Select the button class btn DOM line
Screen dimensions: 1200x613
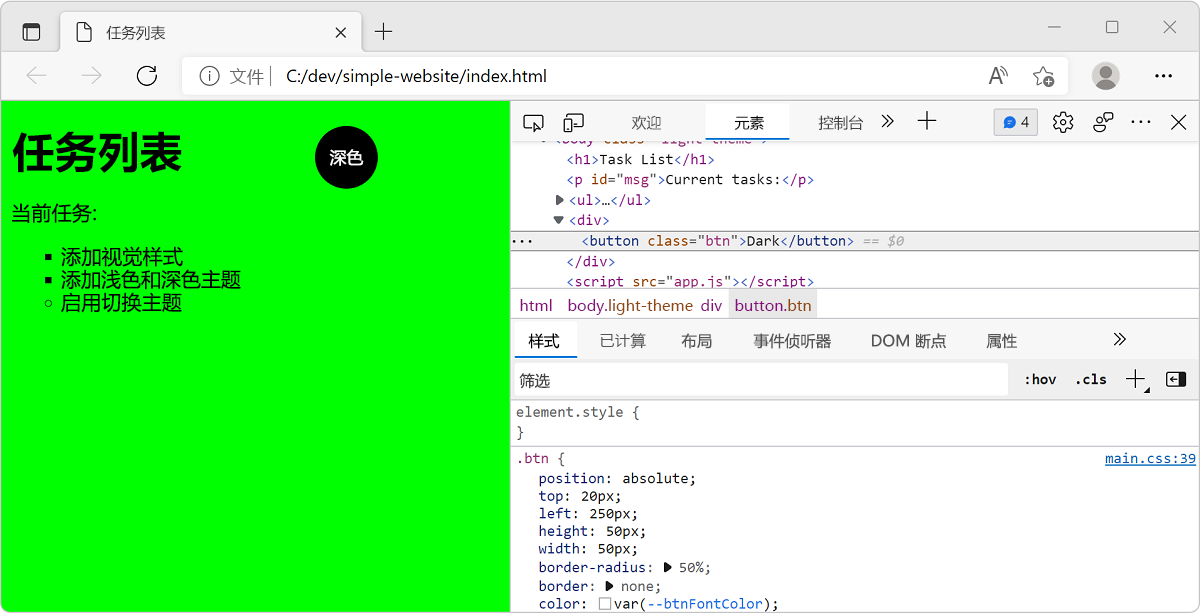pos(718,241)
